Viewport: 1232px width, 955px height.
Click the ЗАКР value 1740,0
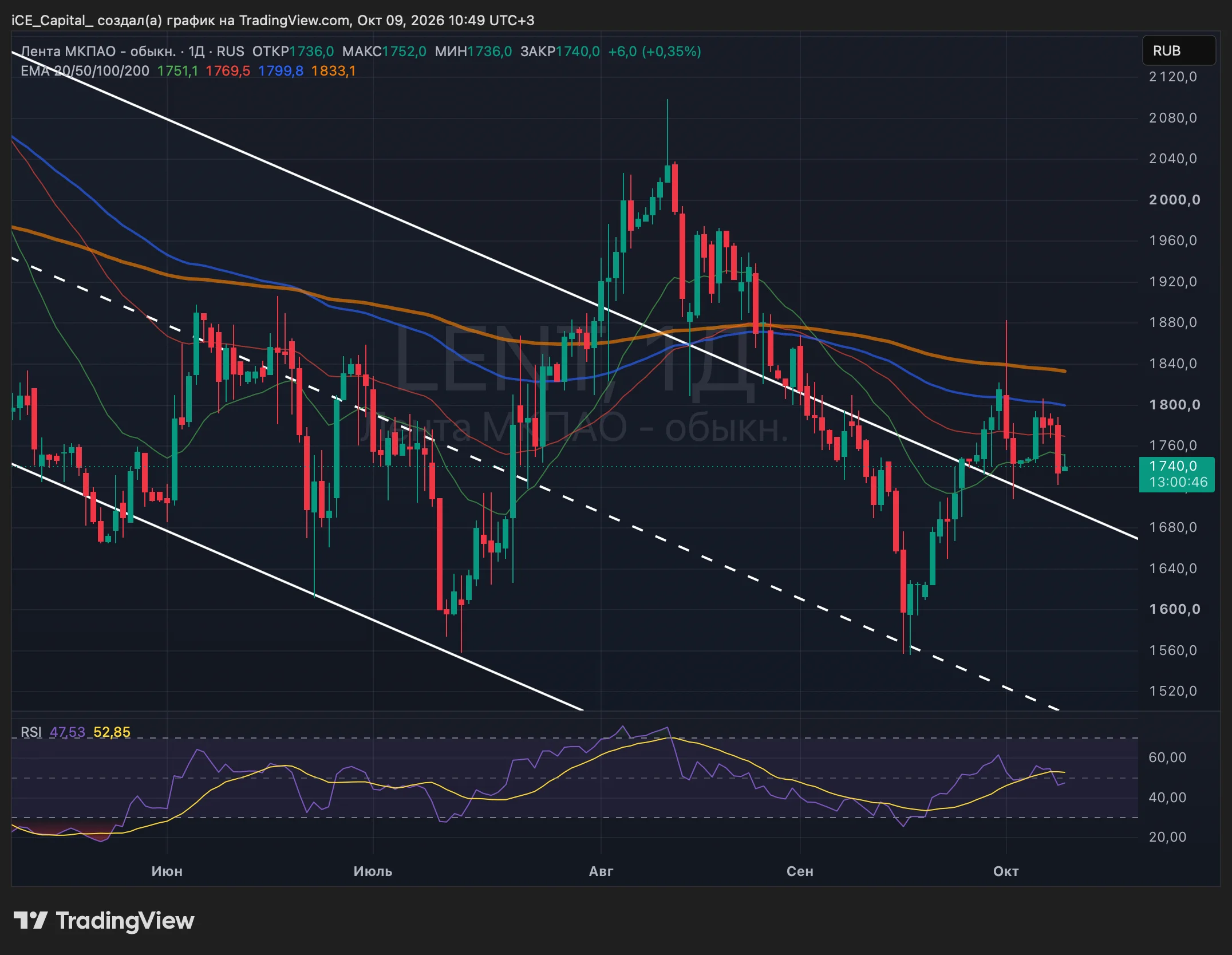click(578, 52)
